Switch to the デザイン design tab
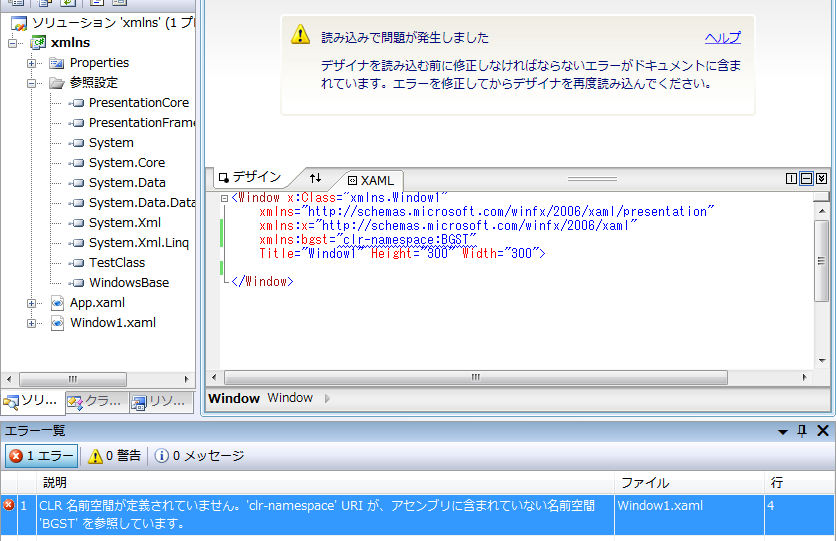This screenshot has width=836, height=541. point(249,177)
